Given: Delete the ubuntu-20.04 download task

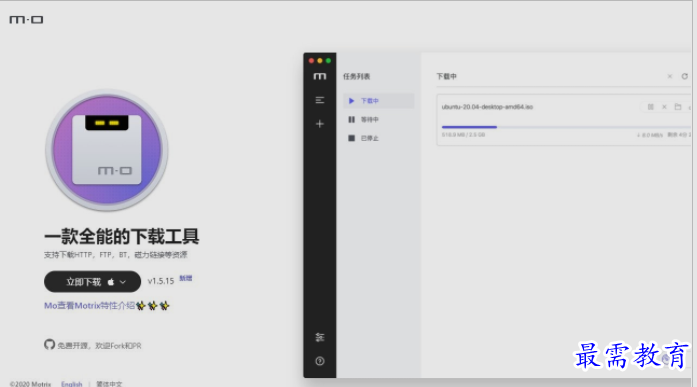Looking at the screenshot, I should click(664, 107).
